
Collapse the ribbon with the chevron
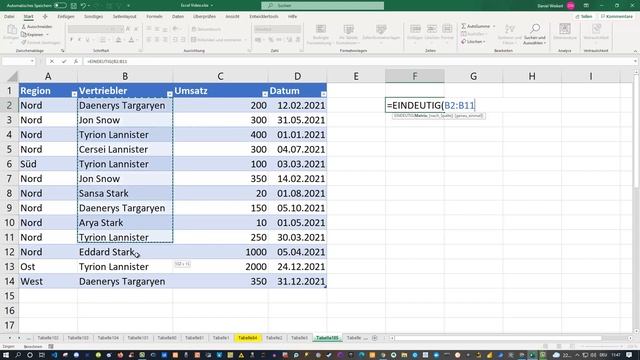pos(635,51)
